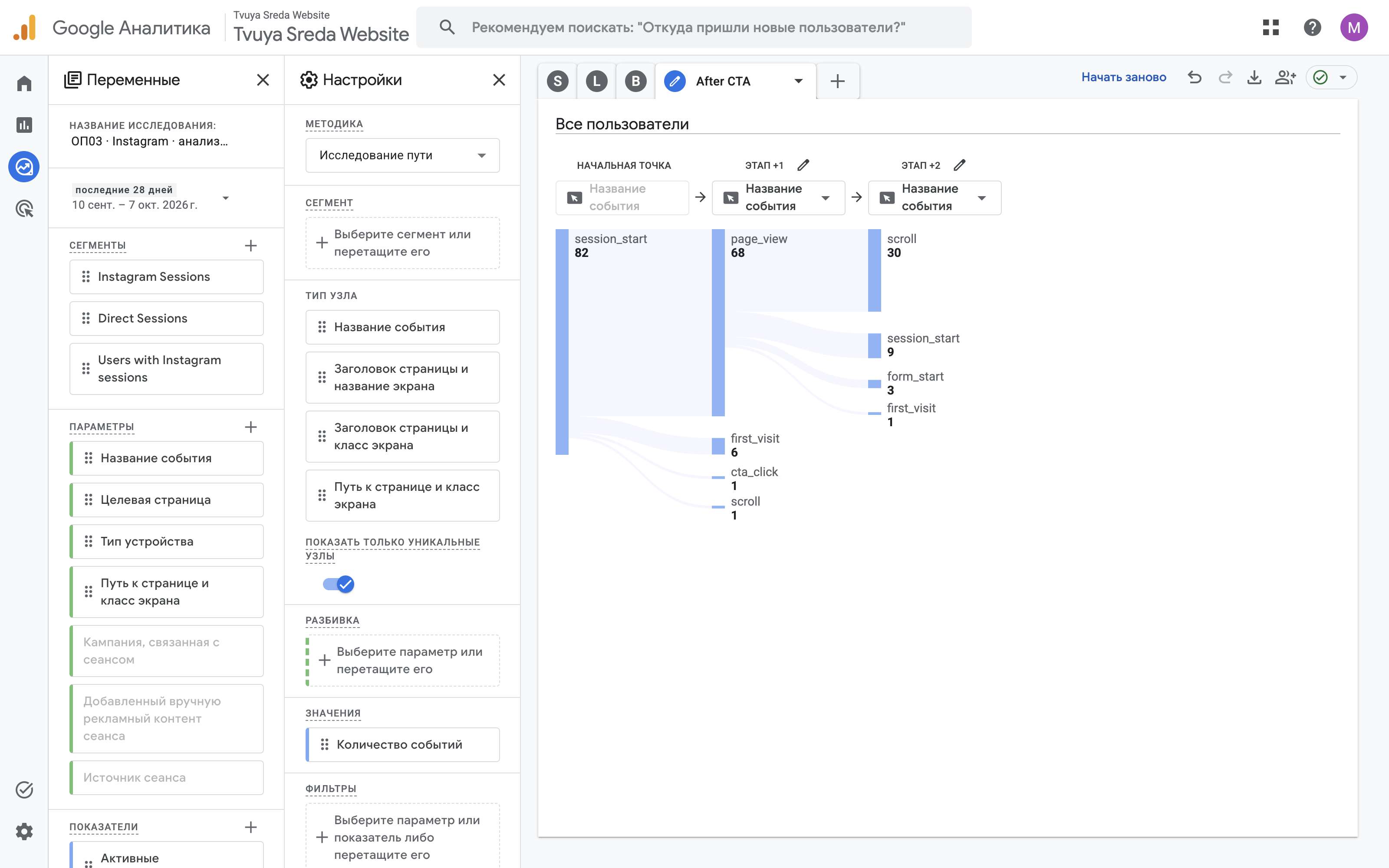The width and height of the screenshot is (1389, 868).
Task: Open ЭТАП +1 Название события dropdown
Action: [x=778, y=197]
